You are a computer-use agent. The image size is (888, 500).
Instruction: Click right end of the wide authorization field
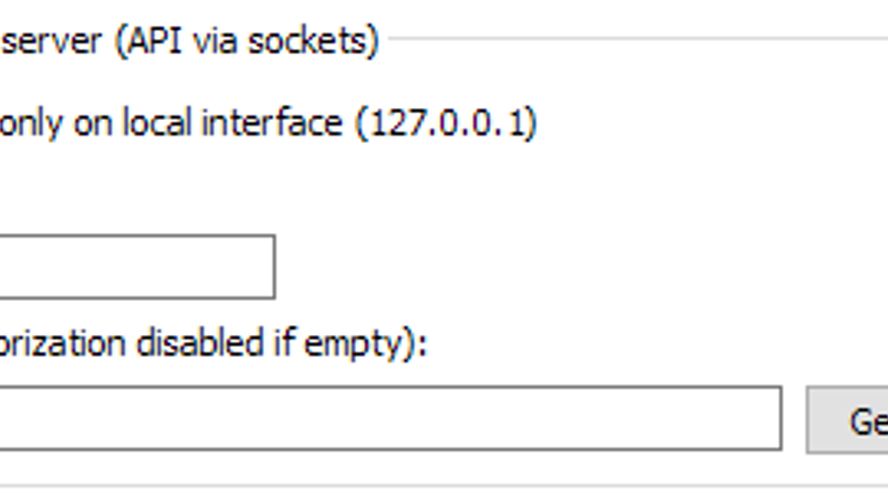click(x=760, y=419)
